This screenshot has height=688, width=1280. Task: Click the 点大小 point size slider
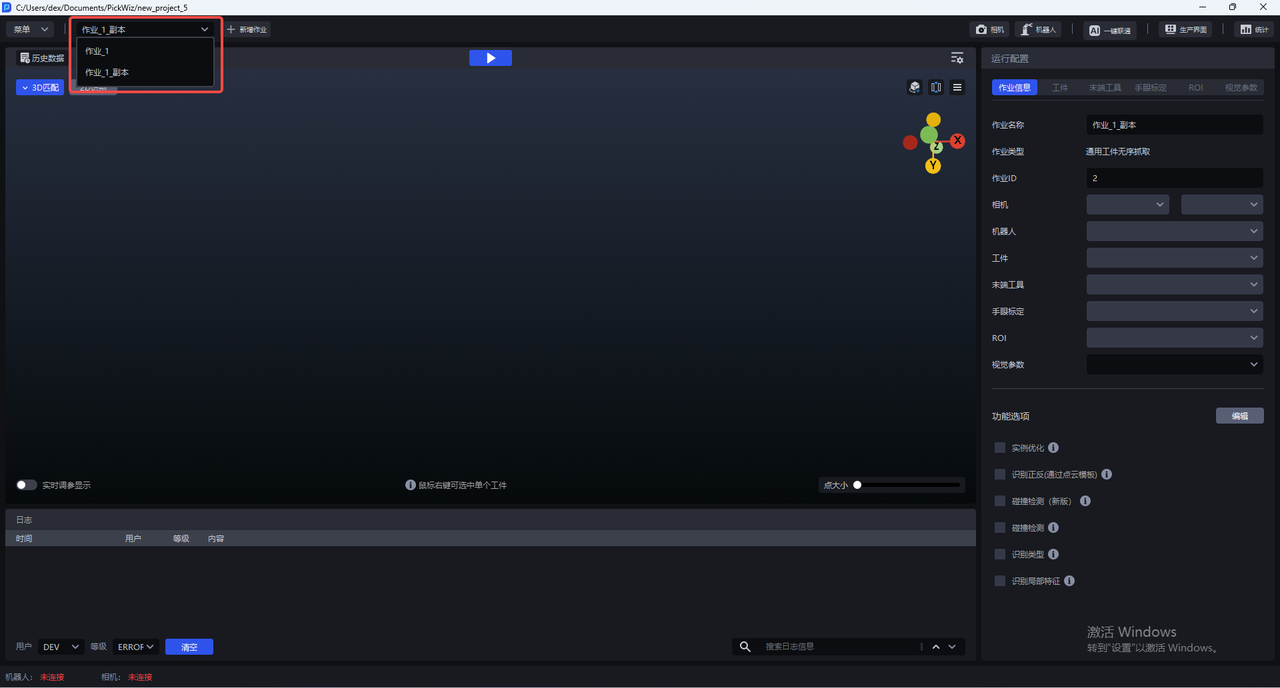click(906, 485)
